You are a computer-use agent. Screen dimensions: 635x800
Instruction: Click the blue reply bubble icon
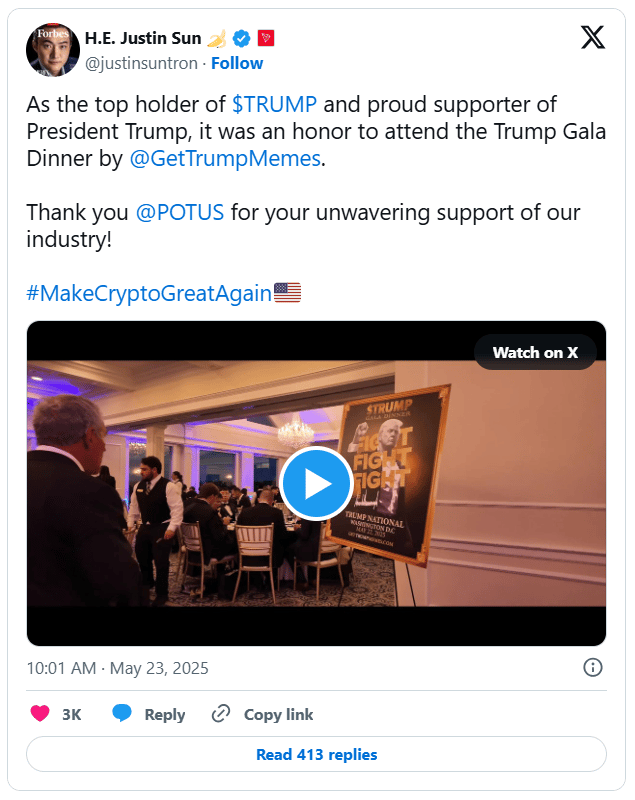pyautogui.click(x=122, y=713)
